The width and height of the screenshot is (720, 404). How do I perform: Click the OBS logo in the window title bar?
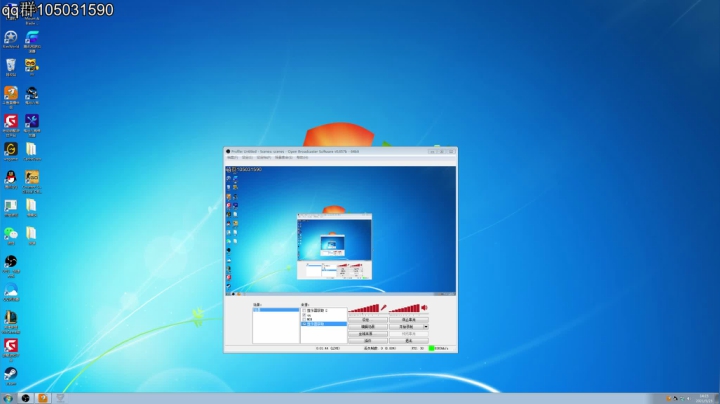click(x=228, y=151)
